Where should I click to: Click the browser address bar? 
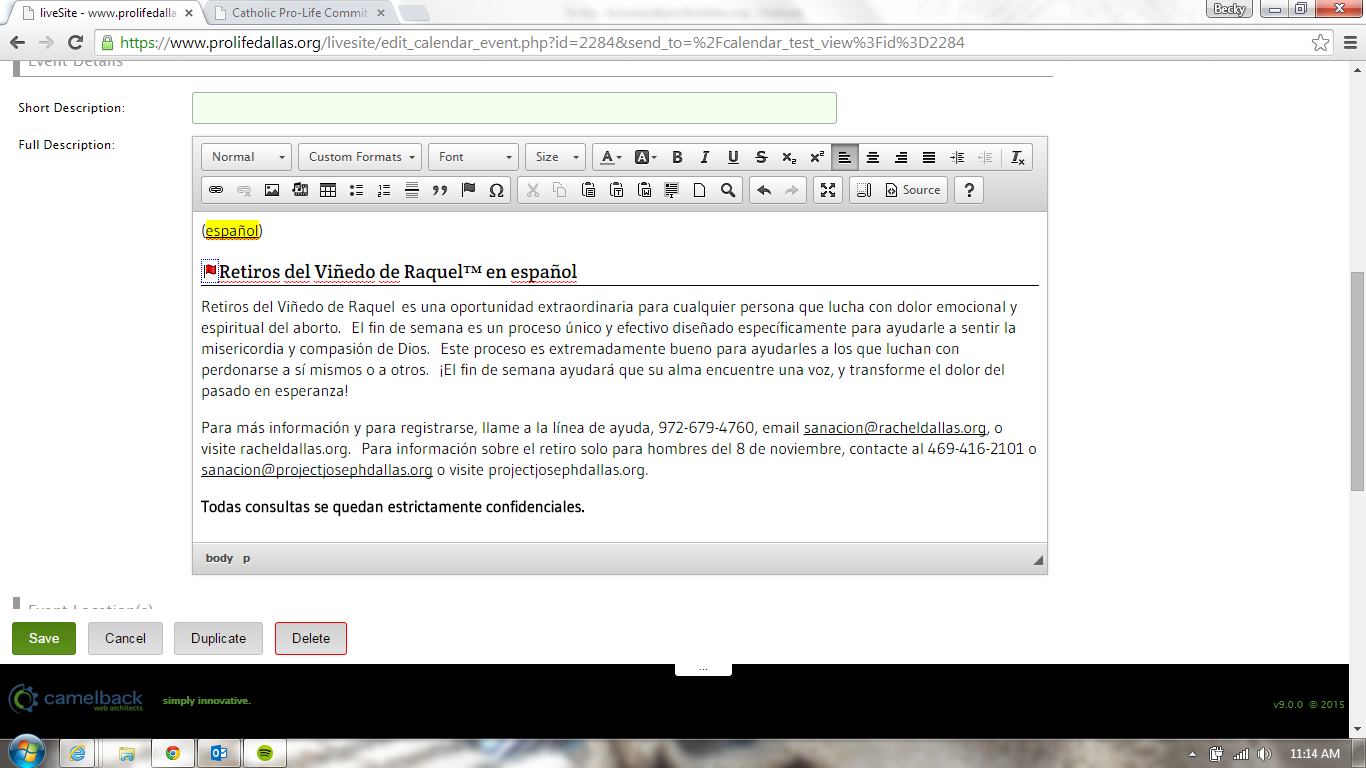(712, 43)
